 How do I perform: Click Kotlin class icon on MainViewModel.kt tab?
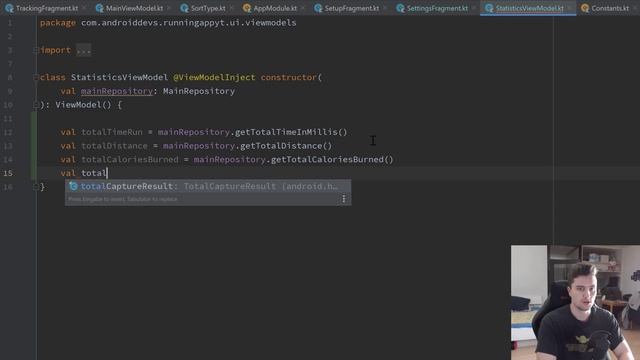[99, 8]
